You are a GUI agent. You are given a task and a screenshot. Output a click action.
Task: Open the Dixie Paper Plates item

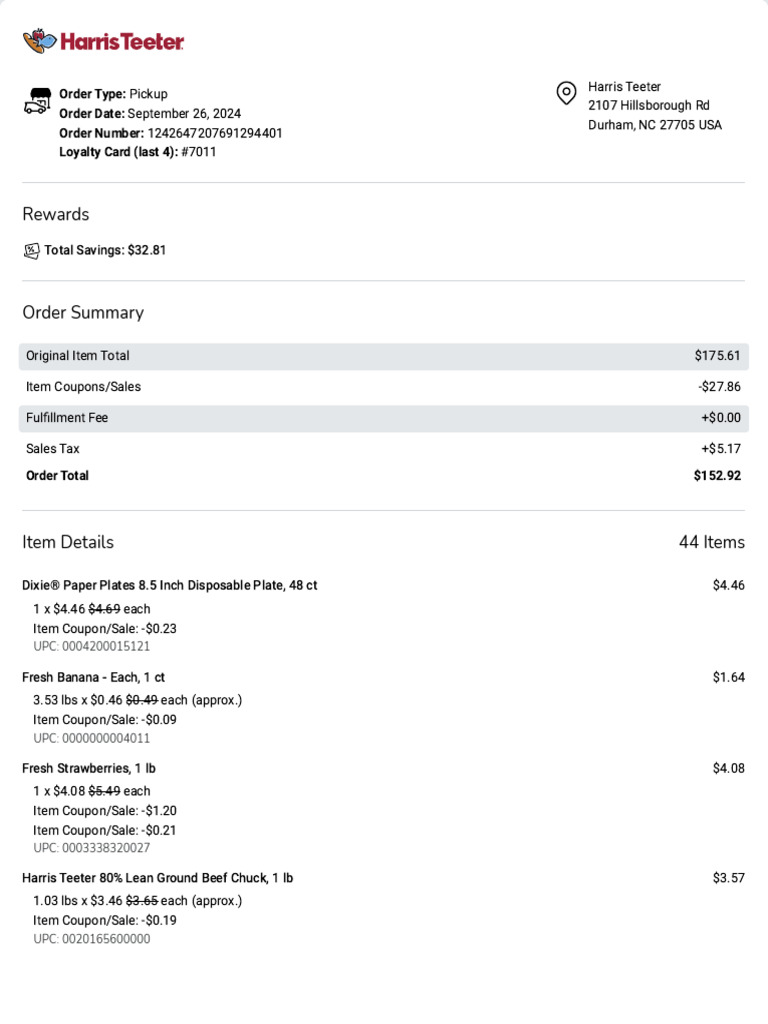(170, 585)
